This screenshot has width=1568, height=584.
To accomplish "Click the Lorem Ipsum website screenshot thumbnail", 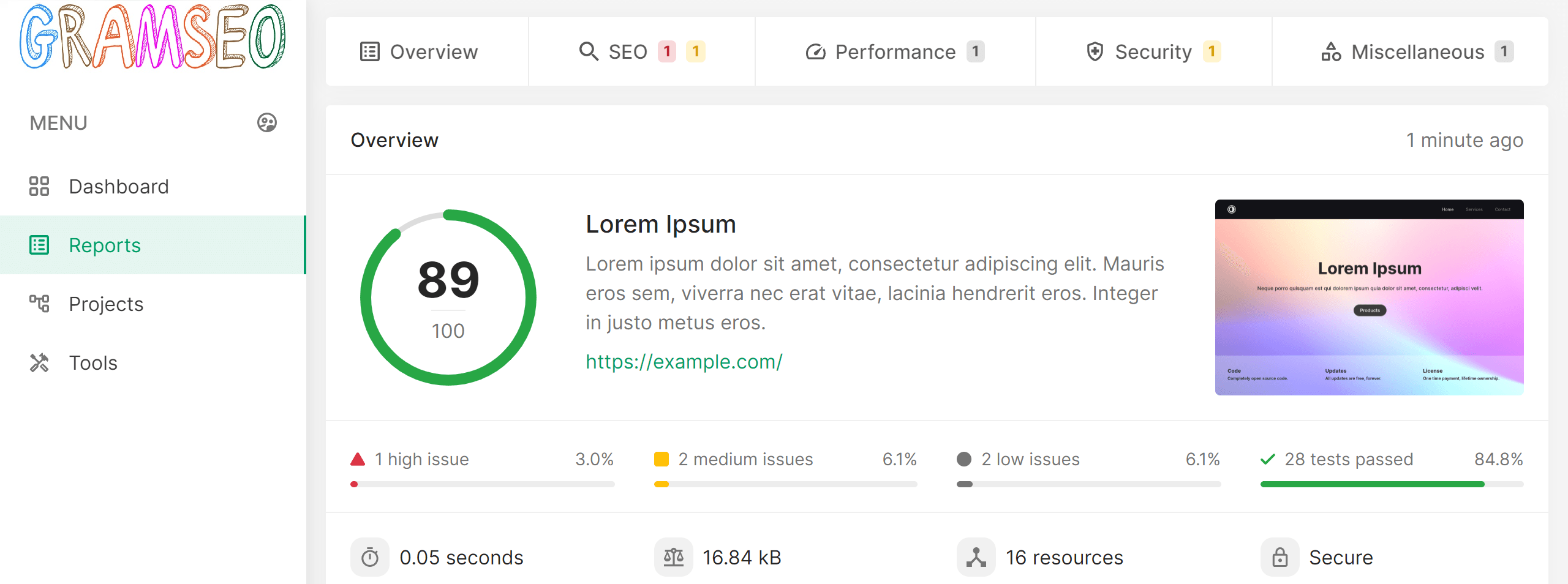I will 1369,298.
